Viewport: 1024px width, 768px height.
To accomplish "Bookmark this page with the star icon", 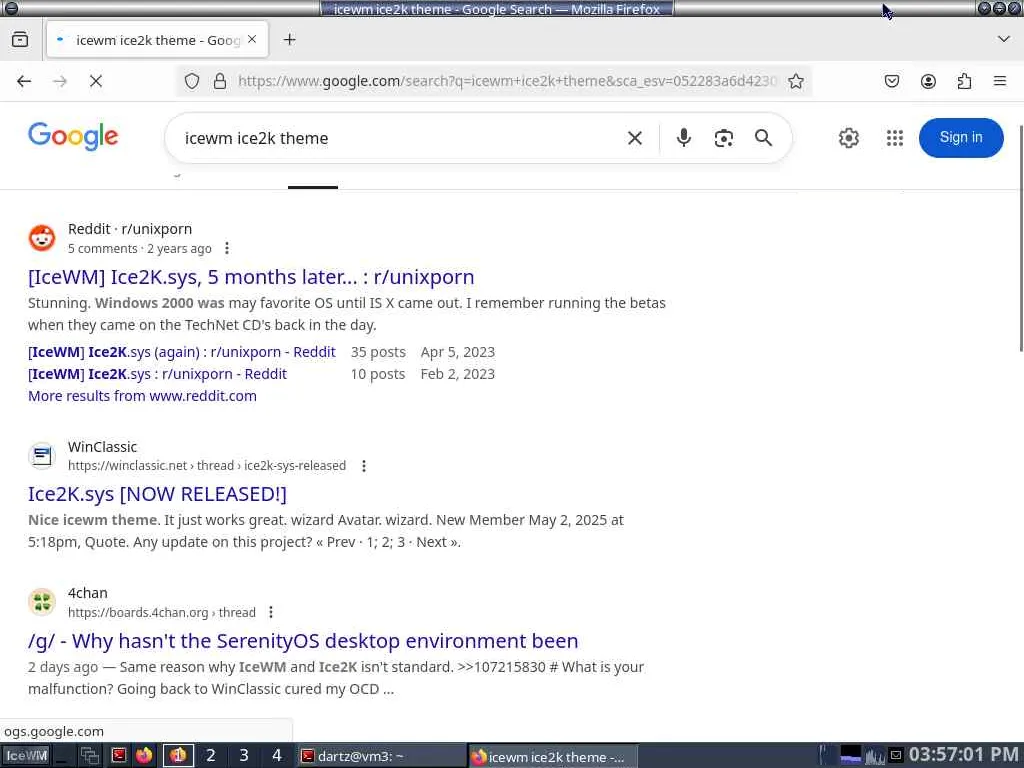I will [x=795, y=81].
